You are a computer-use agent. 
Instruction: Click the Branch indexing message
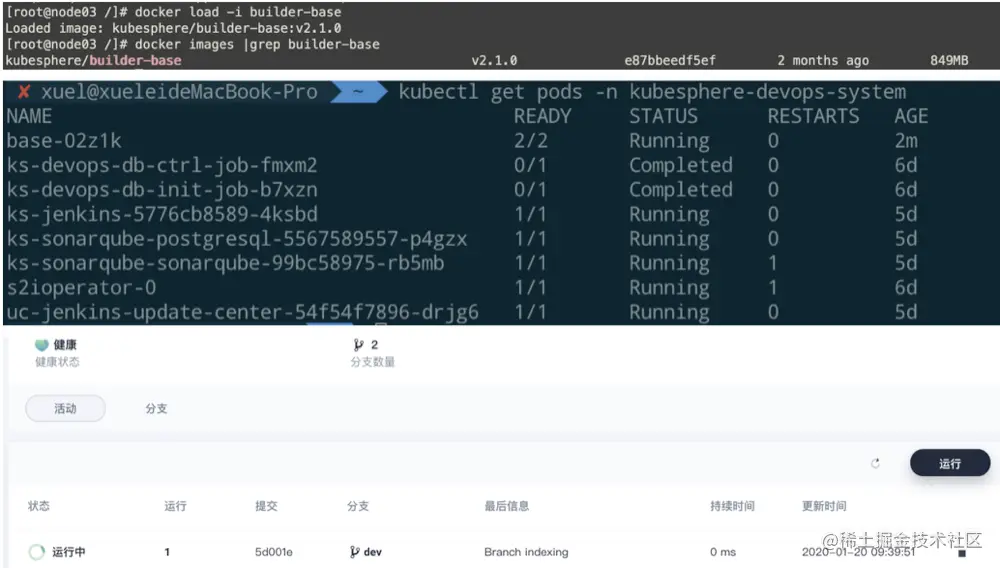point(526,552)
